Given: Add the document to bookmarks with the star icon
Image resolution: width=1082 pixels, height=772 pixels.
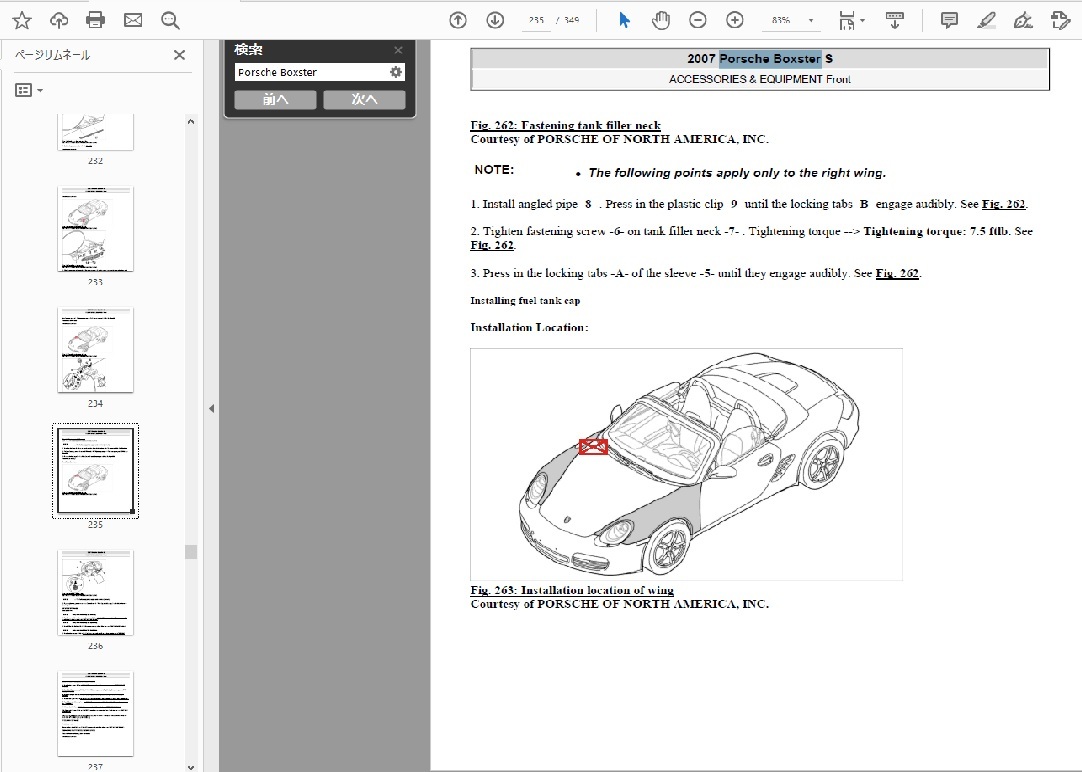Looking at the screenshot, I should [22, 20].
